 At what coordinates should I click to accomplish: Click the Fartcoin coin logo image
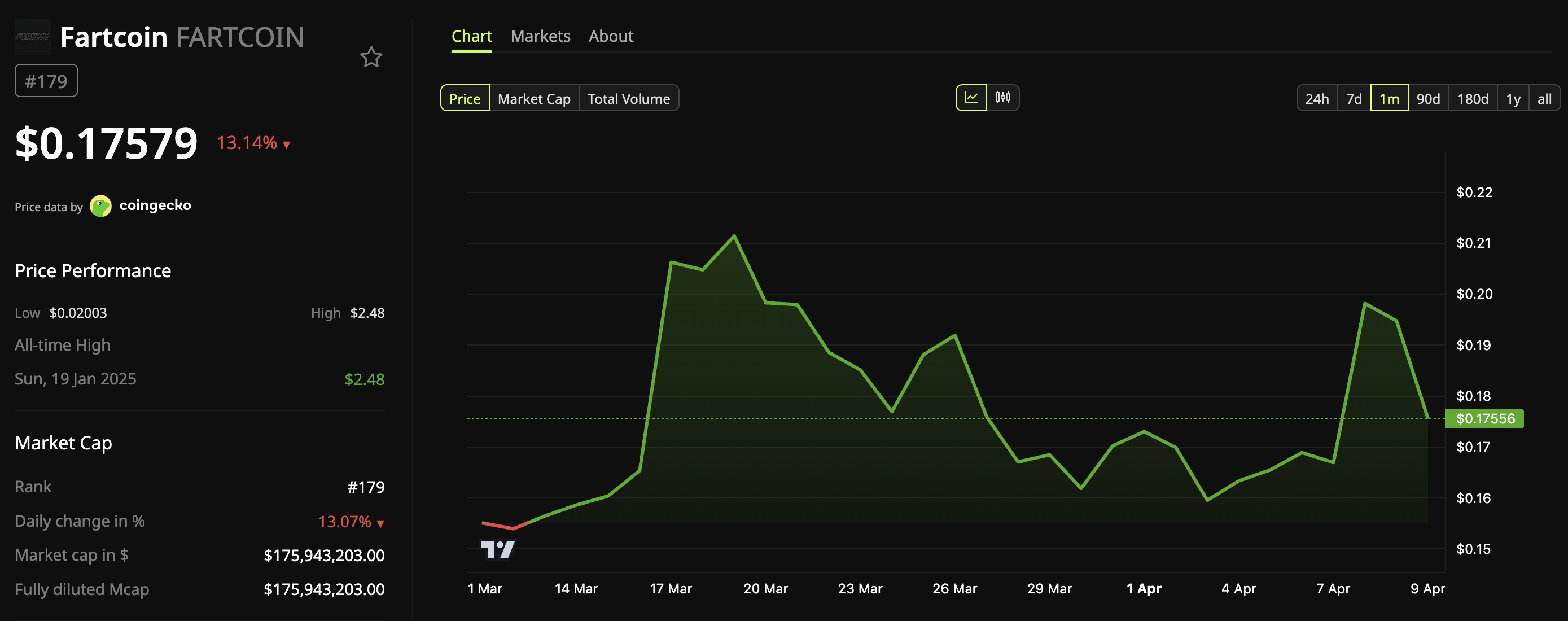pos(32,37)
